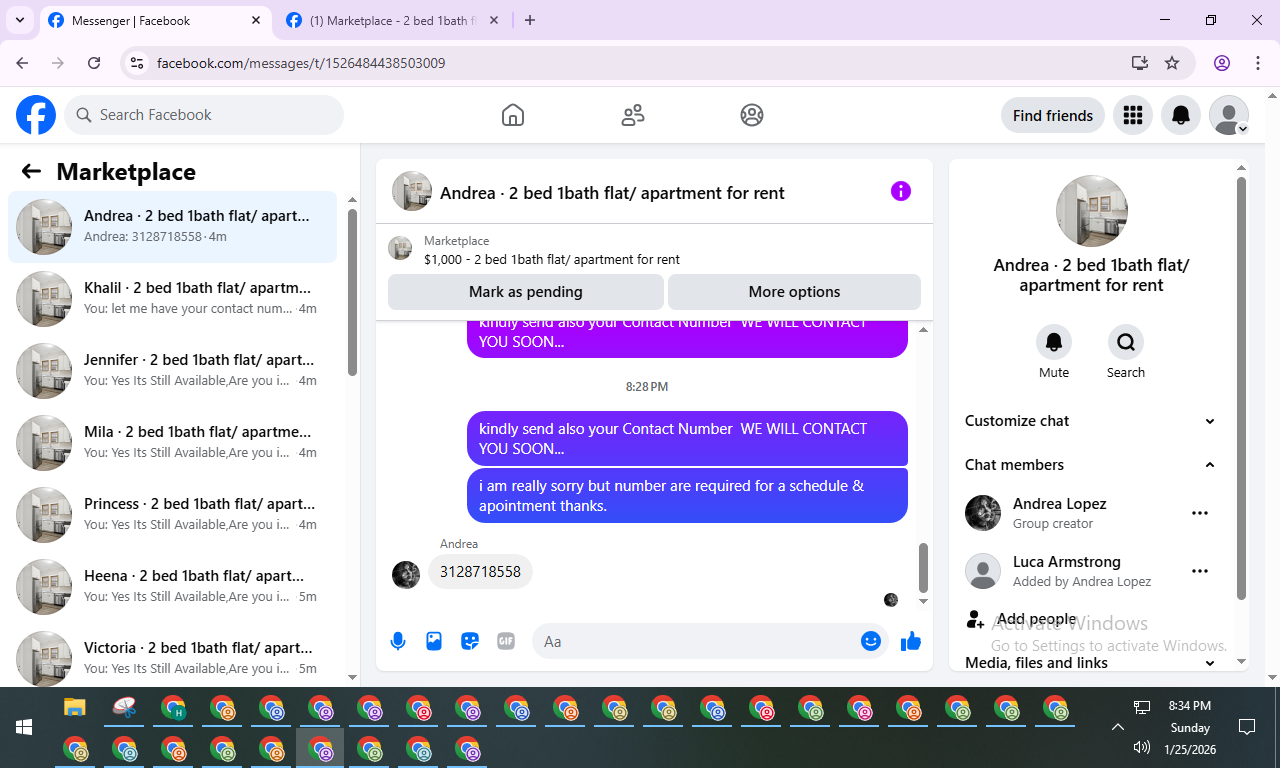Go back in browser history
The height and width of the screenshot is (768, 1280).
coord(23,63)
